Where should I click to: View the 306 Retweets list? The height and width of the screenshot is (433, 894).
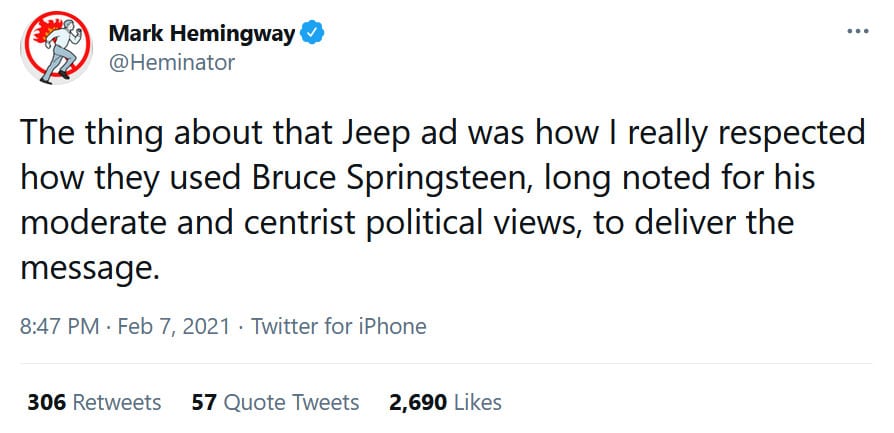point(94,402)
